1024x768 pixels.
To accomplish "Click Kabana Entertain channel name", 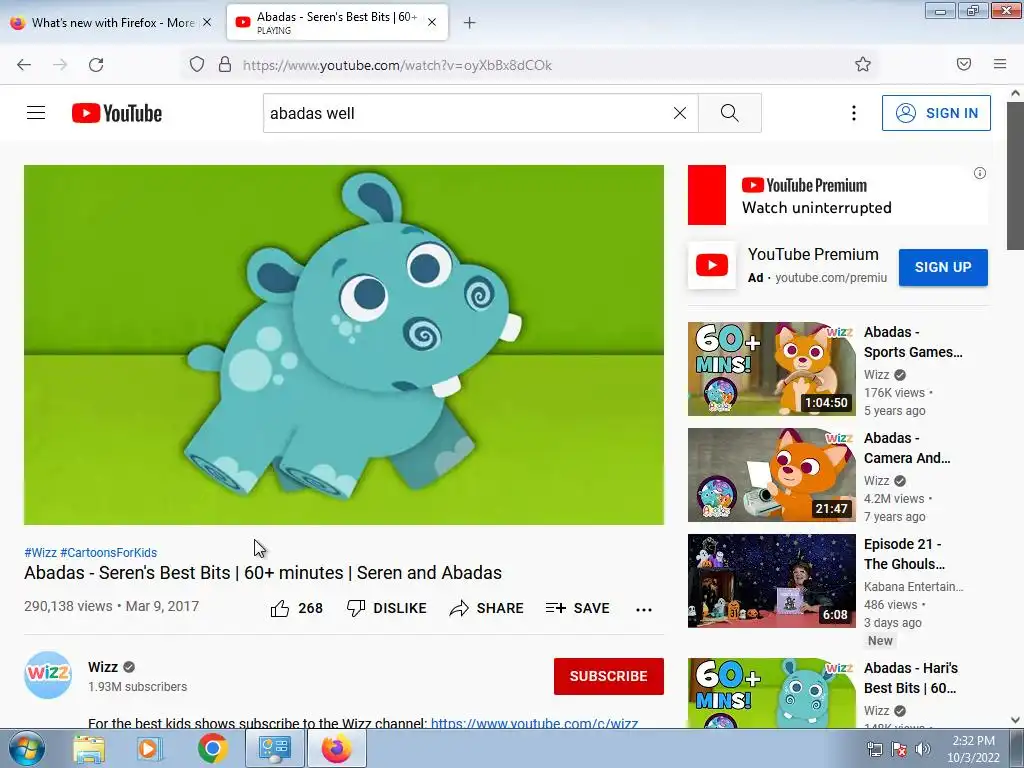I will point(914,586).
